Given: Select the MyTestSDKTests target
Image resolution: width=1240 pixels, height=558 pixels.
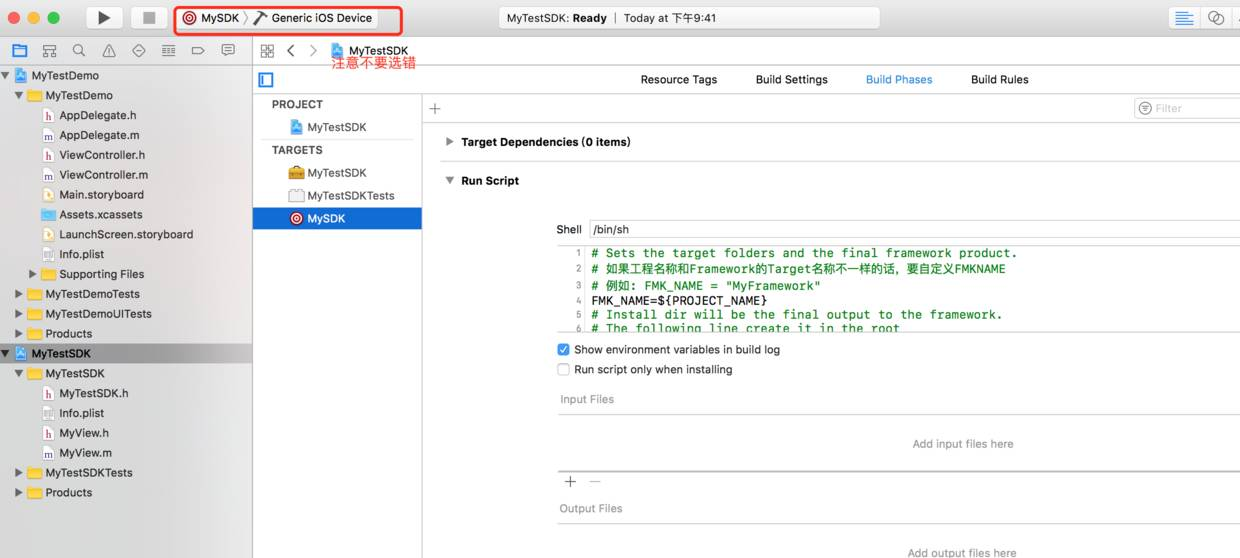Looking at the screenshot, I should (350, 196).
